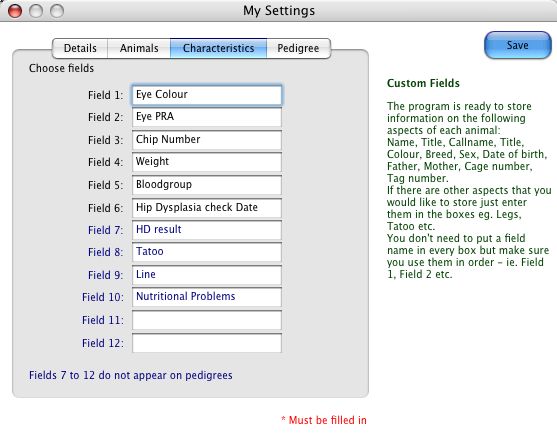
Task: Go to the Pedigree tab
Action: (x=298, y=48)
